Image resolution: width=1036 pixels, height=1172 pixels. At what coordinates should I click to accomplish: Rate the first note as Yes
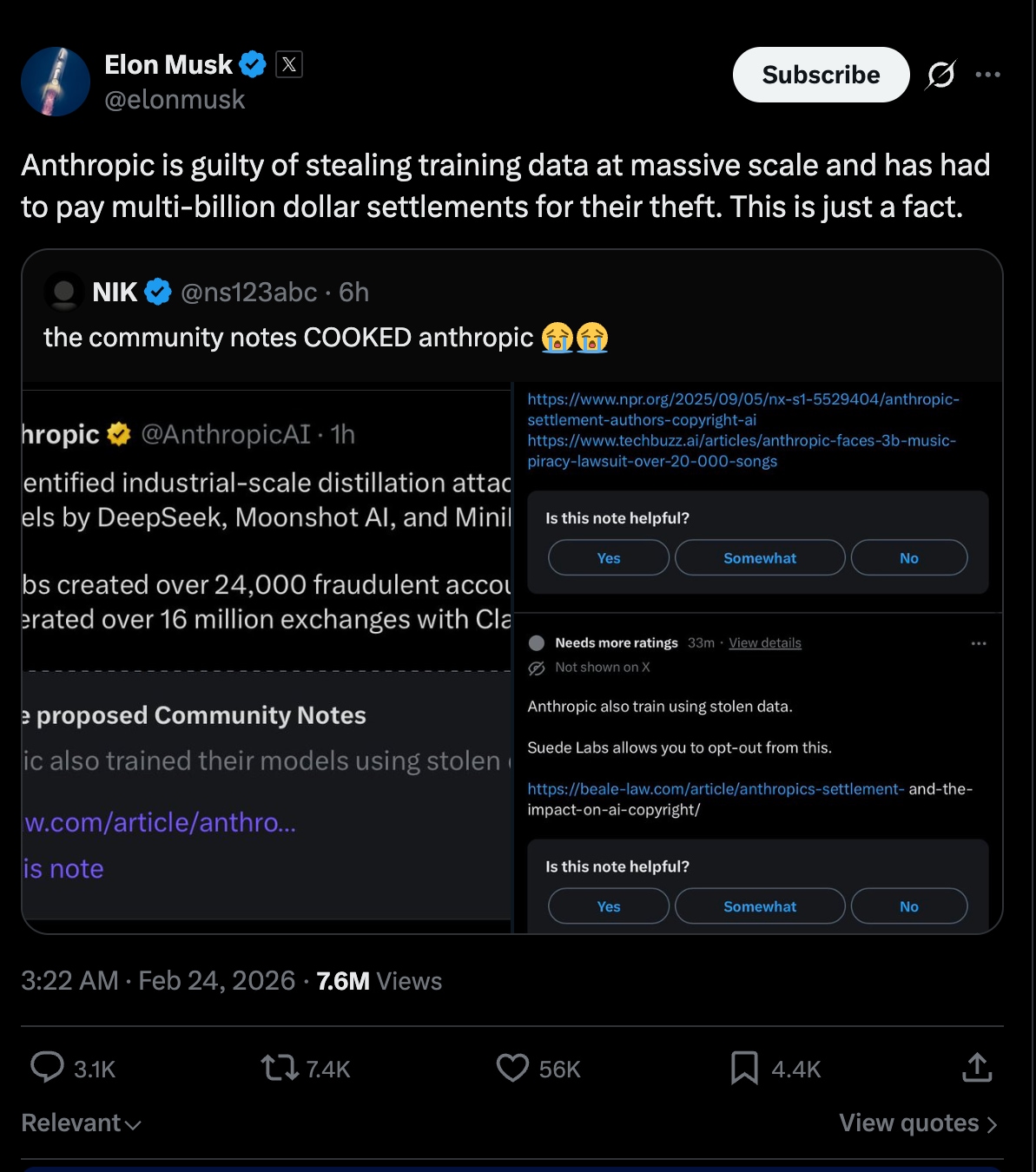(x=608, y=557)
